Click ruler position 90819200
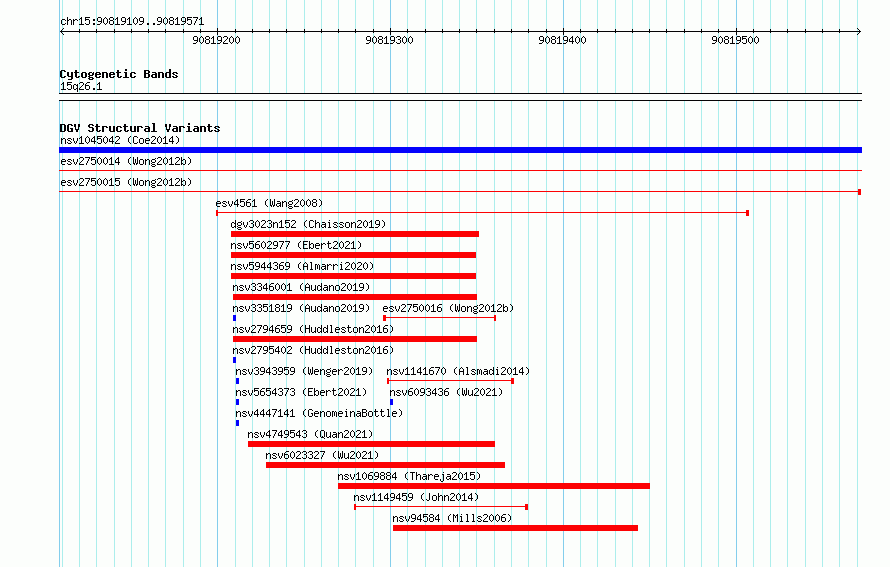 tap(216, 40)
